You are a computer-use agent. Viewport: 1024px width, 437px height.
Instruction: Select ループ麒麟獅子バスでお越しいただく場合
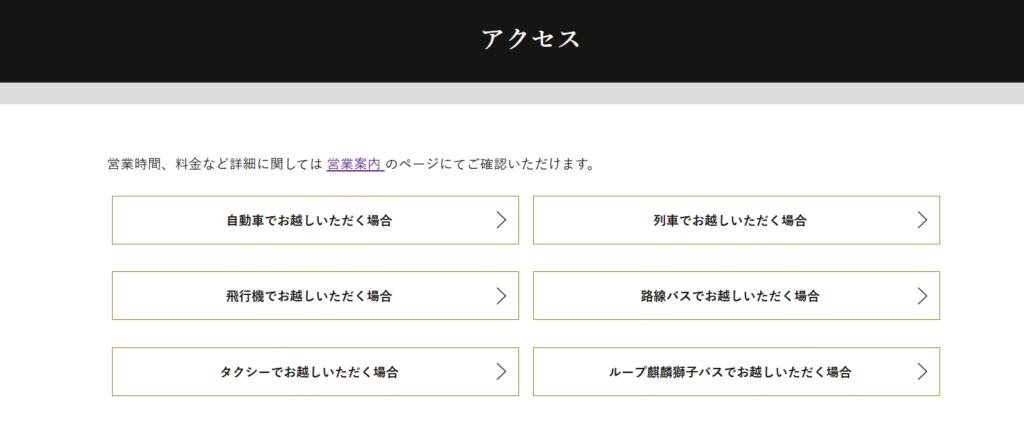[730, 372]
